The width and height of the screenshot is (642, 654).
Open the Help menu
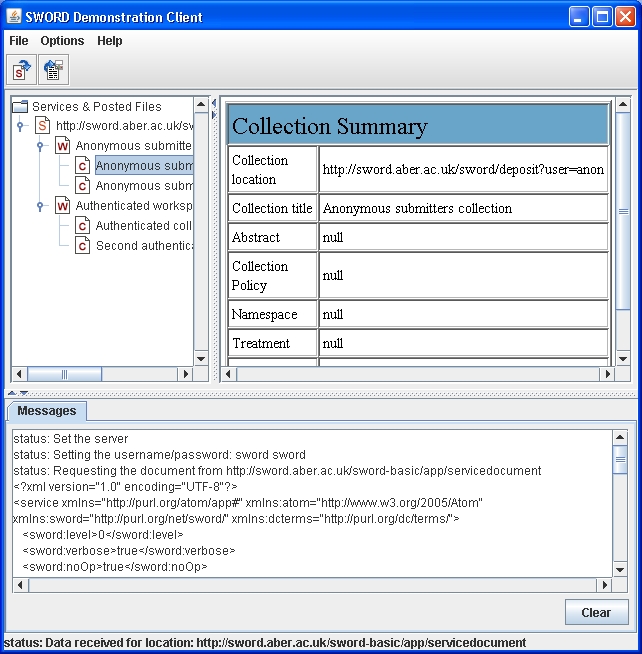point(110,41)
